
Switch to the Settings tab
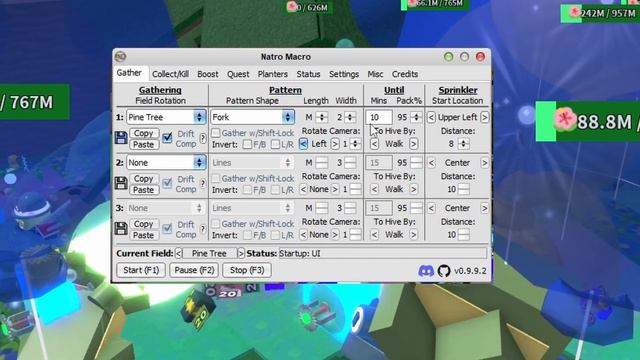click(x=344, y=74)
